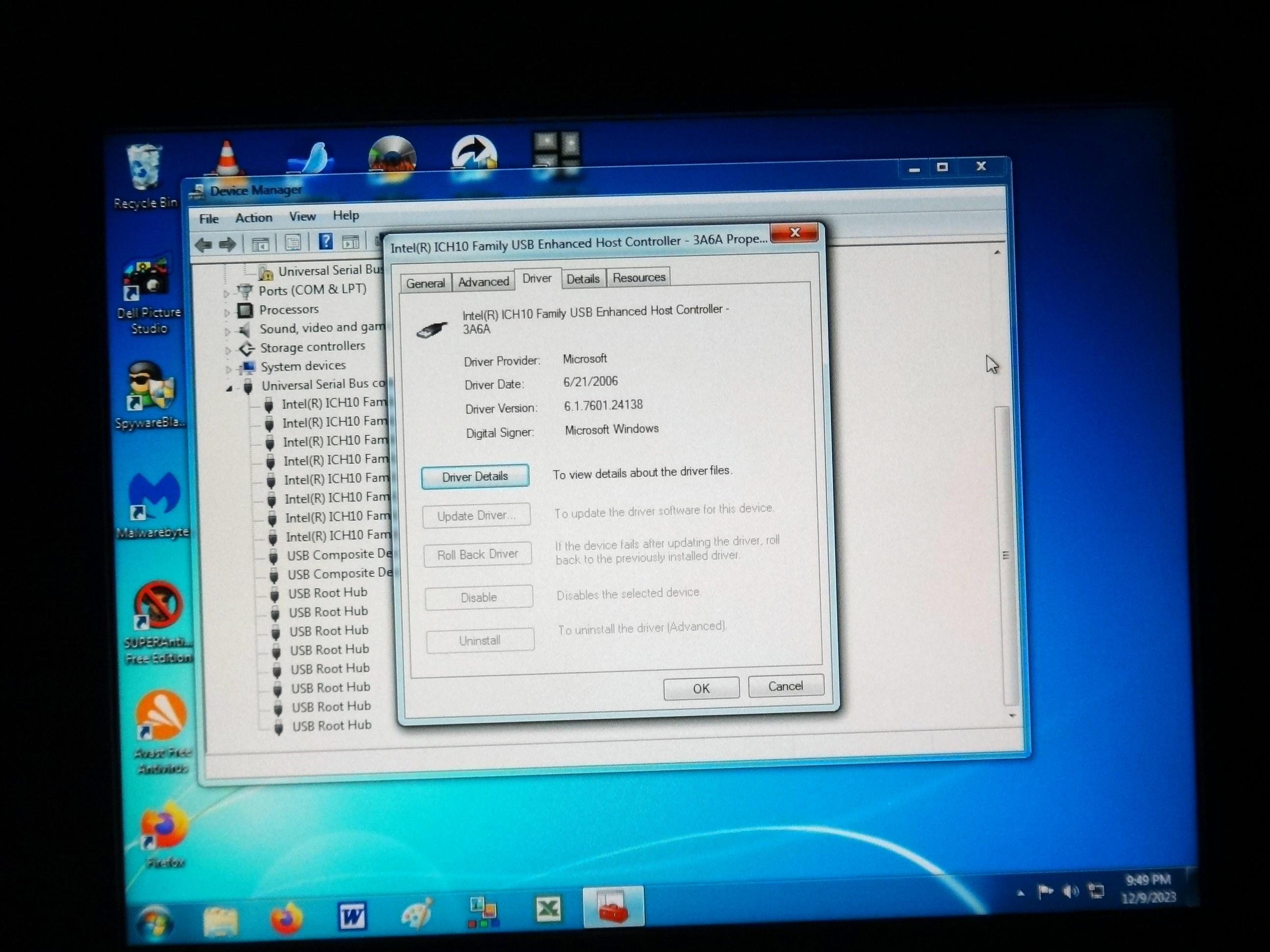Cancel the properties dialog
The width and height of the screenshot is (1270, 952).
pyautogui.click(x=785, y=686)
